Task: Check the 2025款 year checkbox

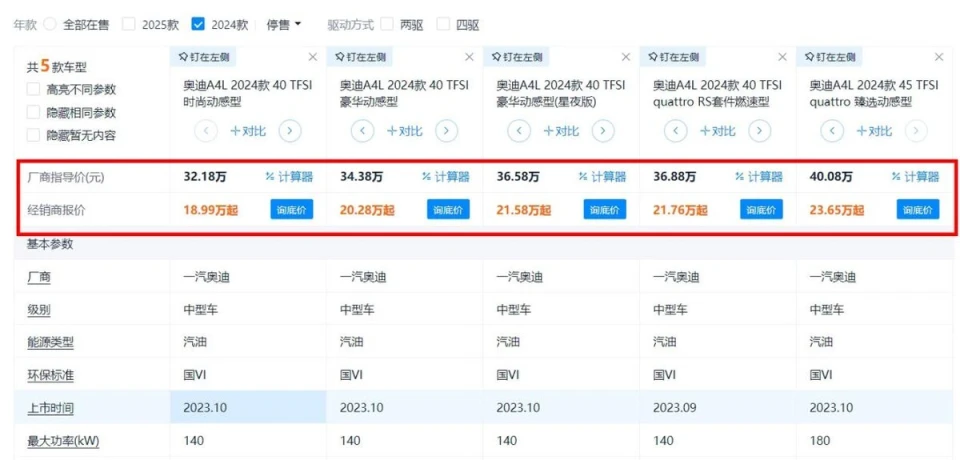Action: [x=129, y=25]
